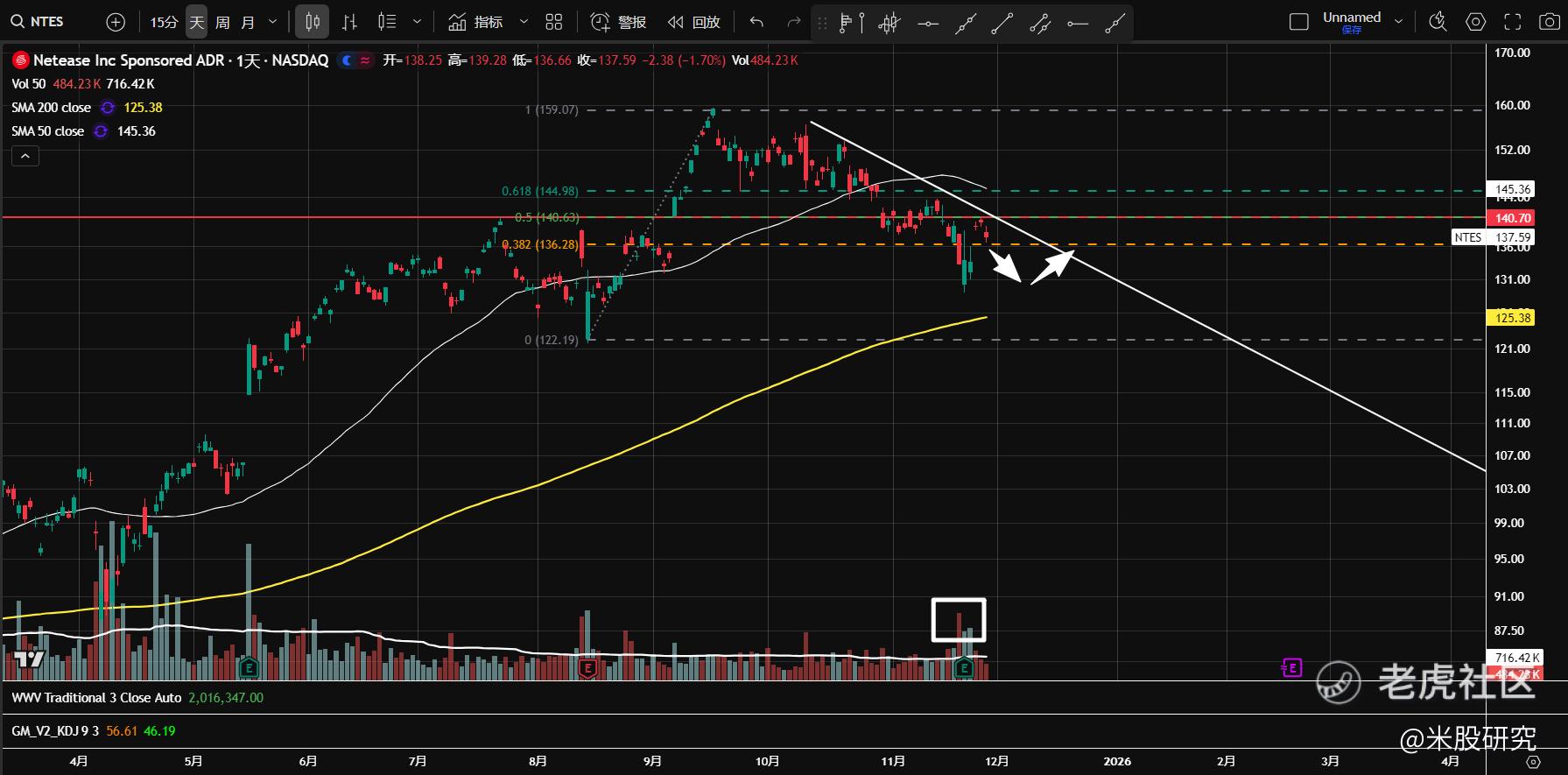Select the WWV Traditional indicator legend
The width and height of the screenshot is (1568, 775).
(96, 698)
